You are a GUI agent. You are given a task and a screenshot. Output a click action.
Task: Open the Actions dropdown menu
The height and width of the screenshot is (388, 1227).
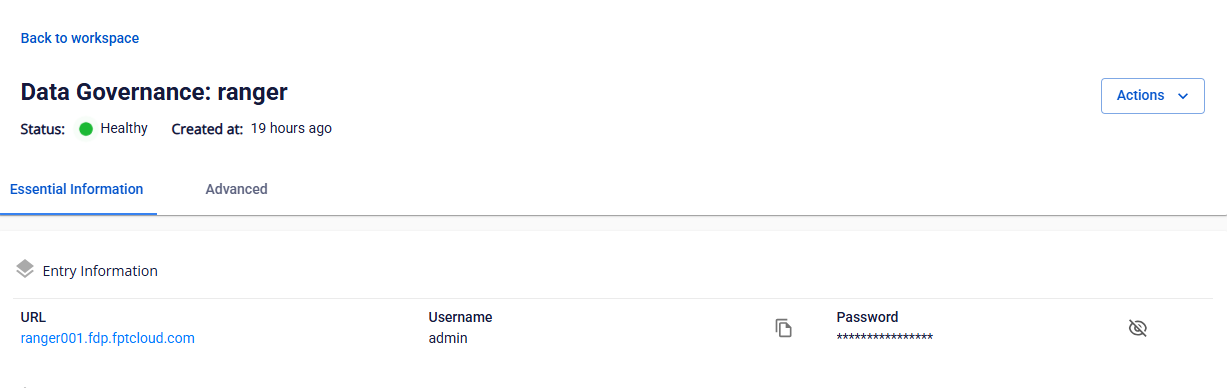click(1152, 96)
